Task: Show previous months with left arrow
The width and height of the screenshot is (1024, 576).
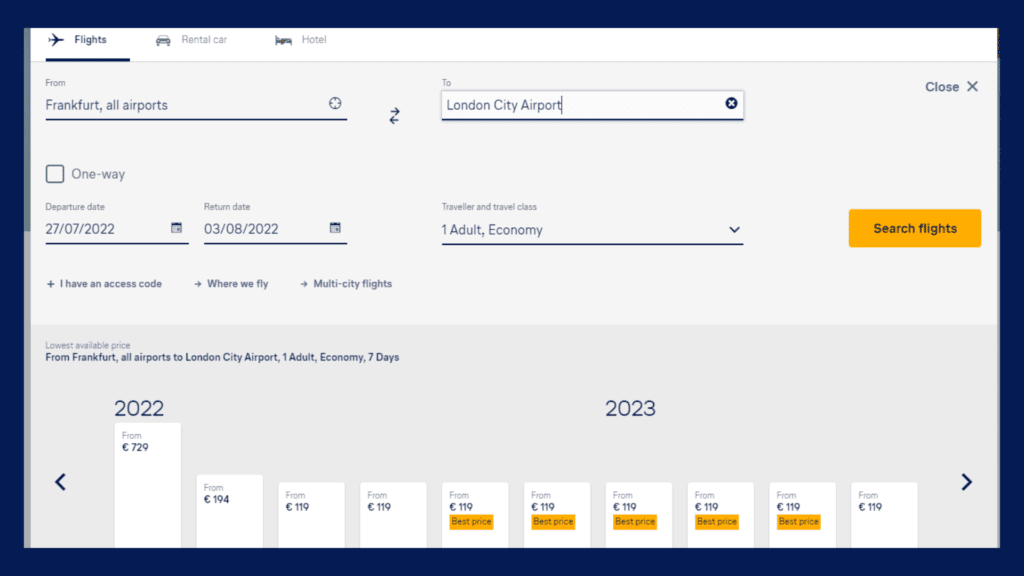Action: [x=60, y=482]
